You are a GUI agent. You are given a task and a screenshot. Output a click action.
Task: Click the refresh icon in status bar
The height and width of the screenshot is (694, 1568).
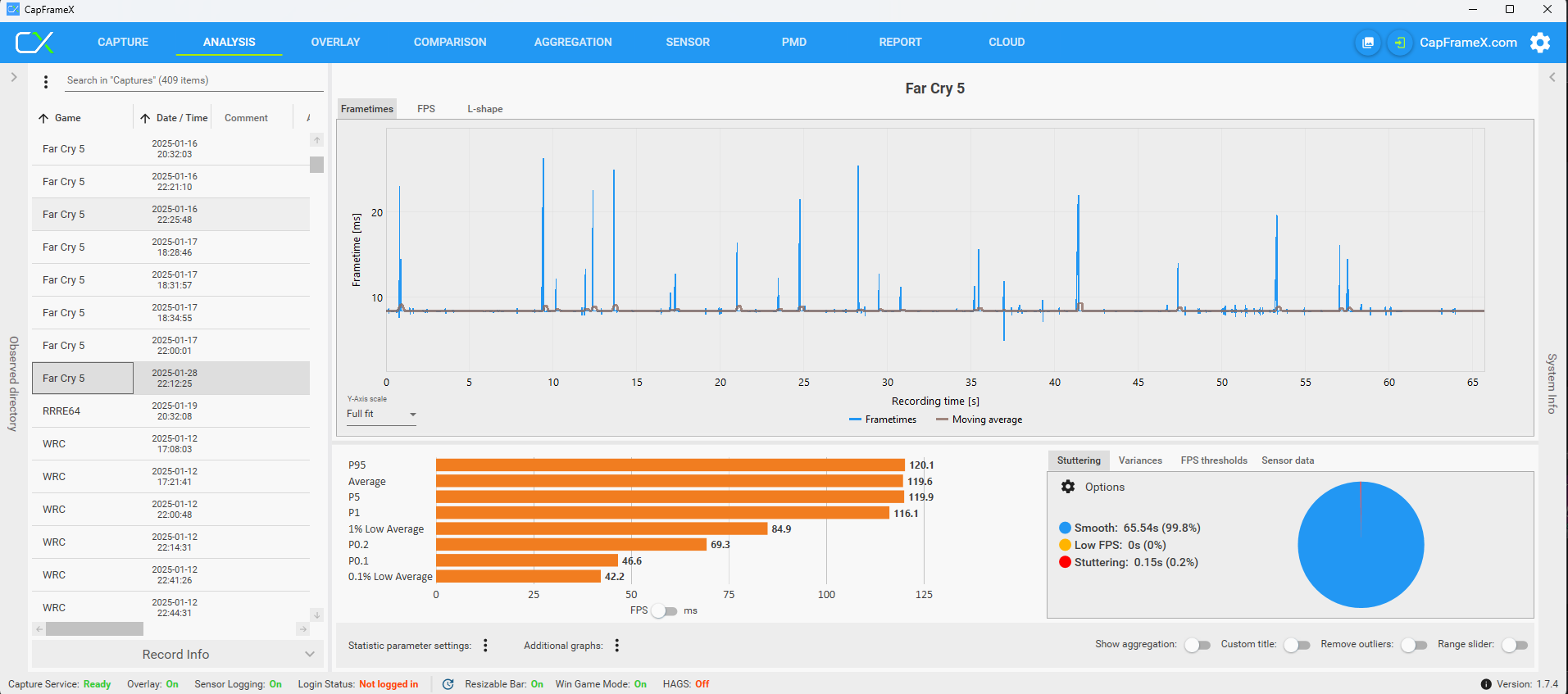(448, 684)
